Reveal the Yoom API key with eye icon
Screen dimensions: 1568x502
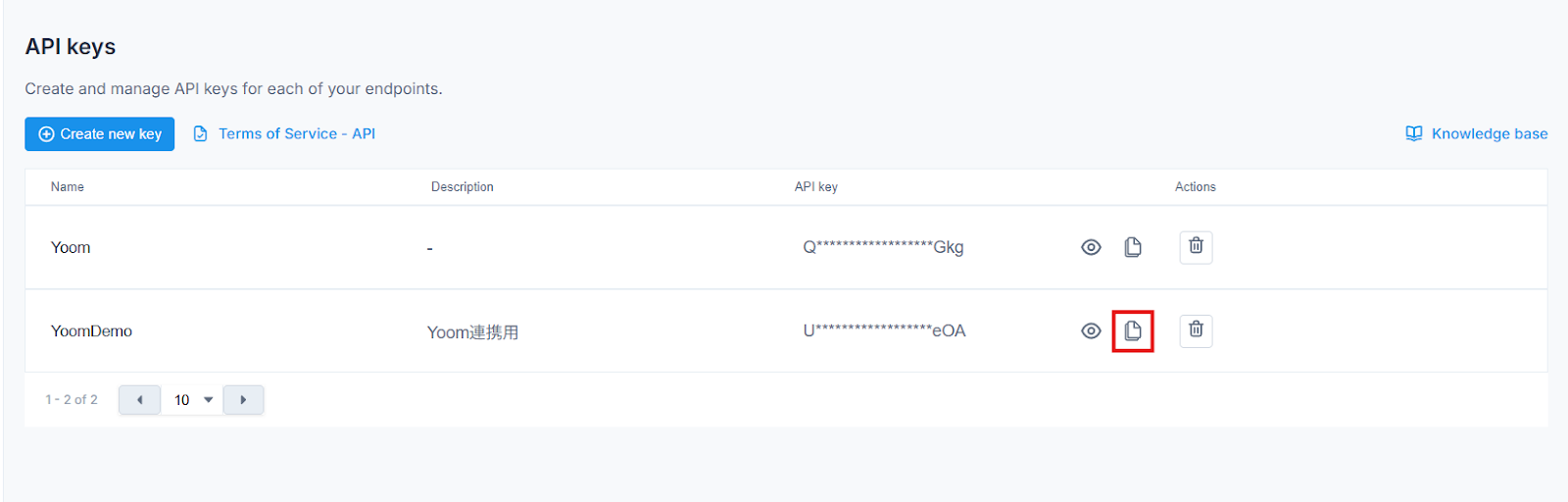click(x=1091, y=247)
